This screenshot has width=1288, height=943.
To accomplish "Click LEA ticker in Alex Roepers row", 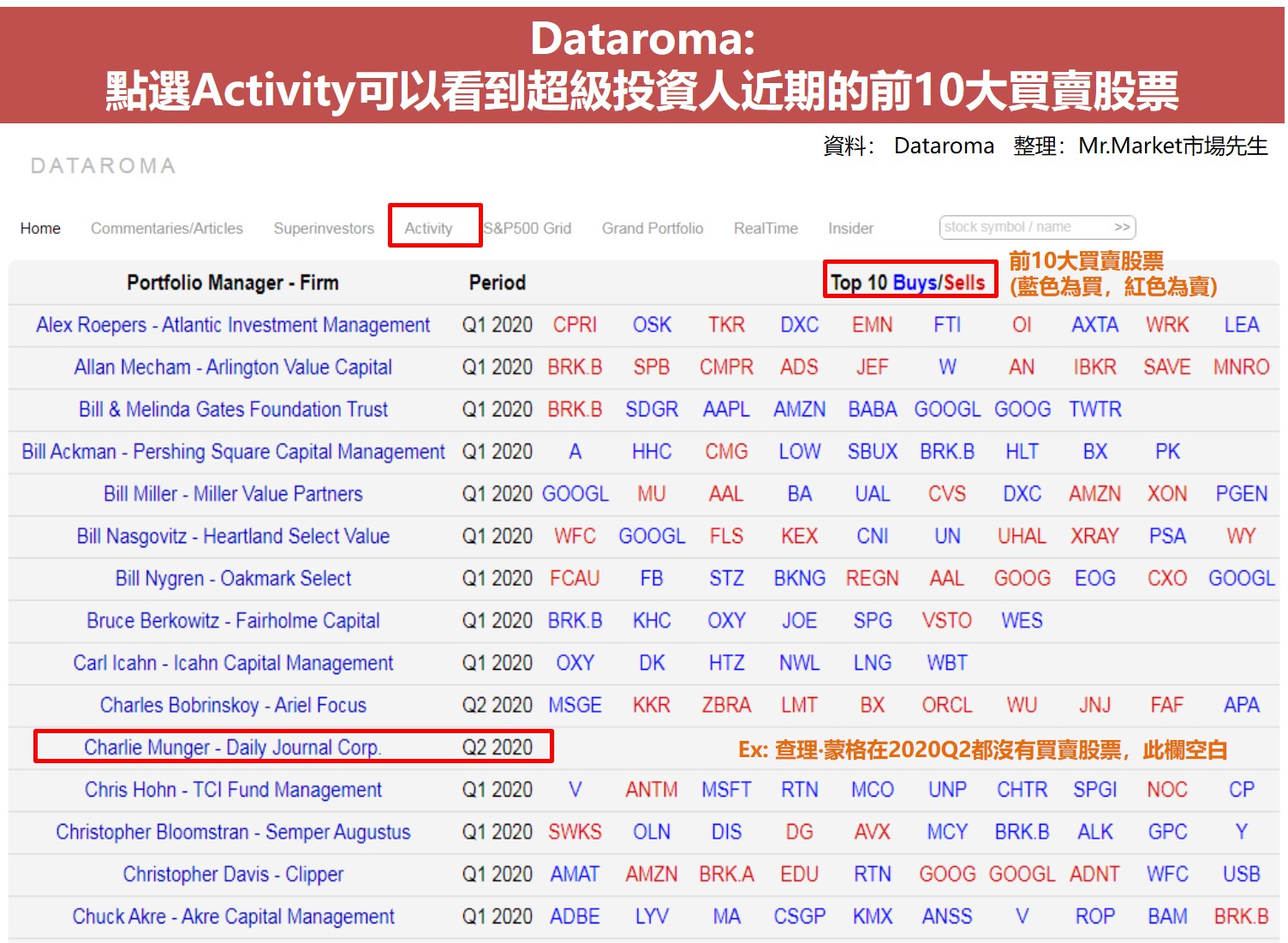I will click(x=1241, y=325).
